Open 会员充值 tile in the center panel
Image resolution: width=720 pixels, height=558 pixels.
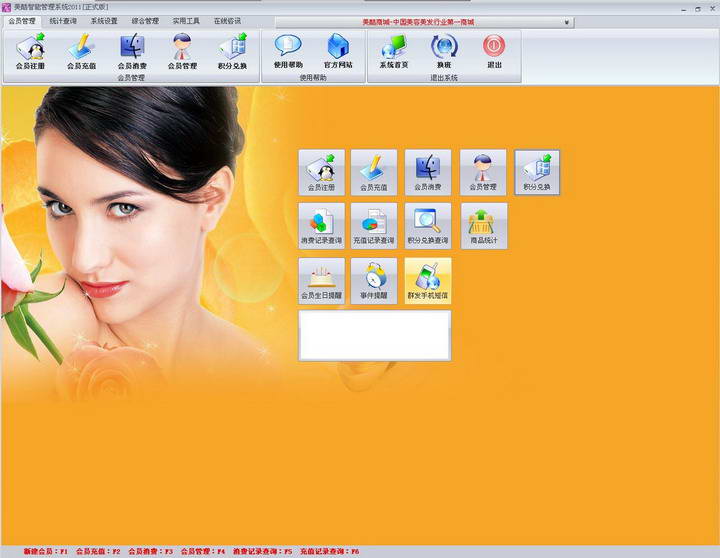click(374, 173)
